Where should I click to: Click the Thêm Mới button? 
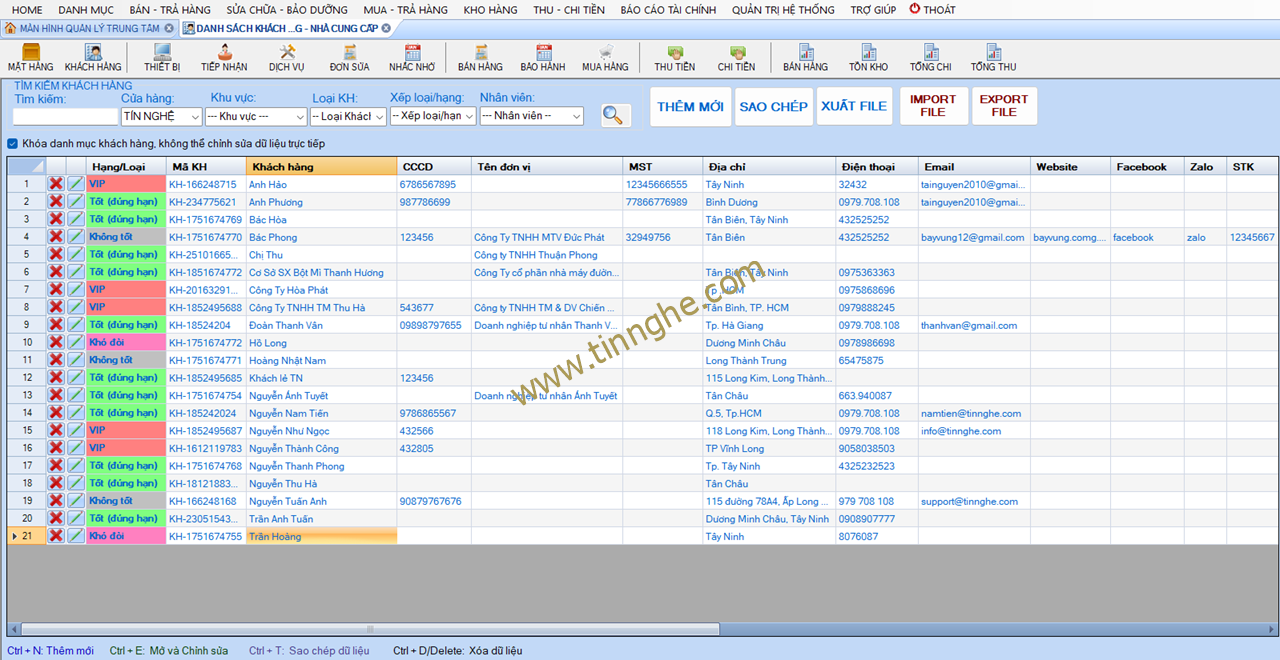tap(690, 107)
